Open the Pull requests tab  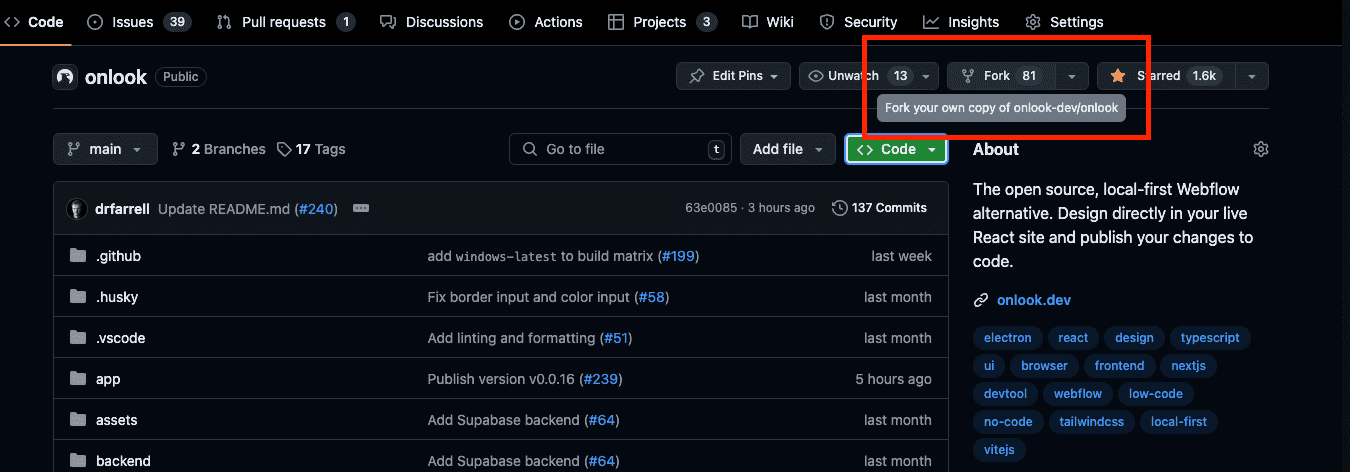tap(284, 22)
